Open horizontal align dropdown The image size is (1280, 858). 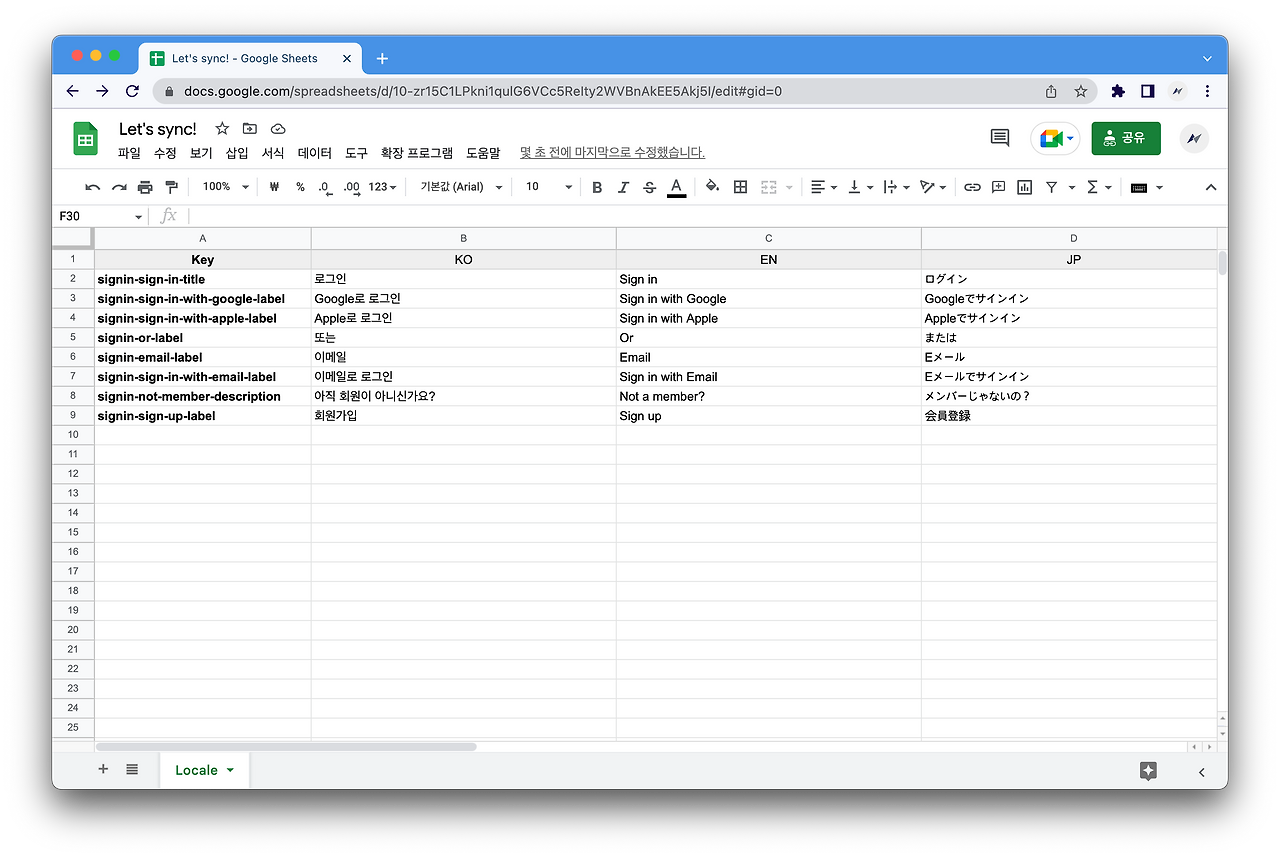pos(824,187)
